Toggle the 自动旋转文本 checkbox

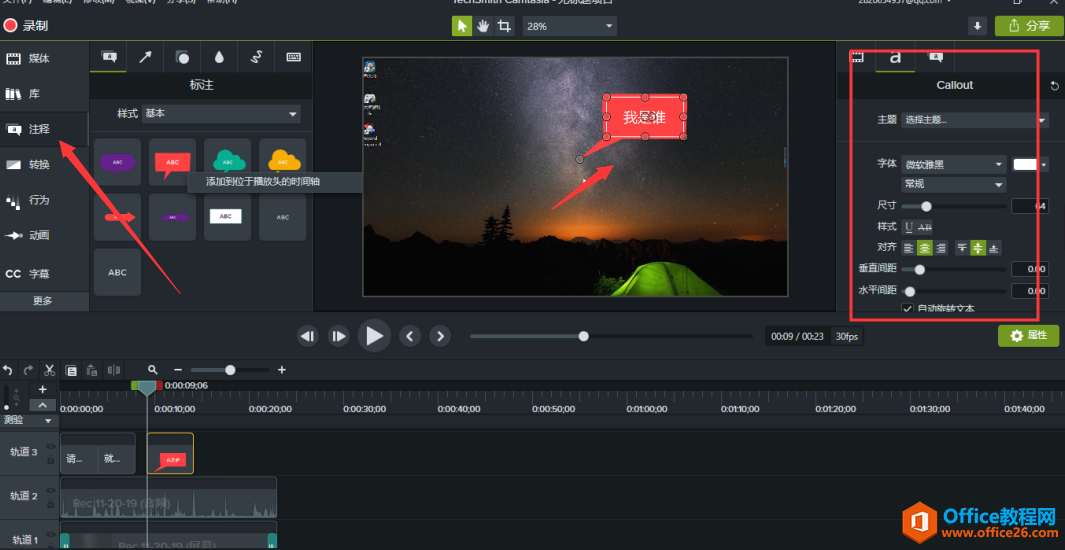pos(907,308)
